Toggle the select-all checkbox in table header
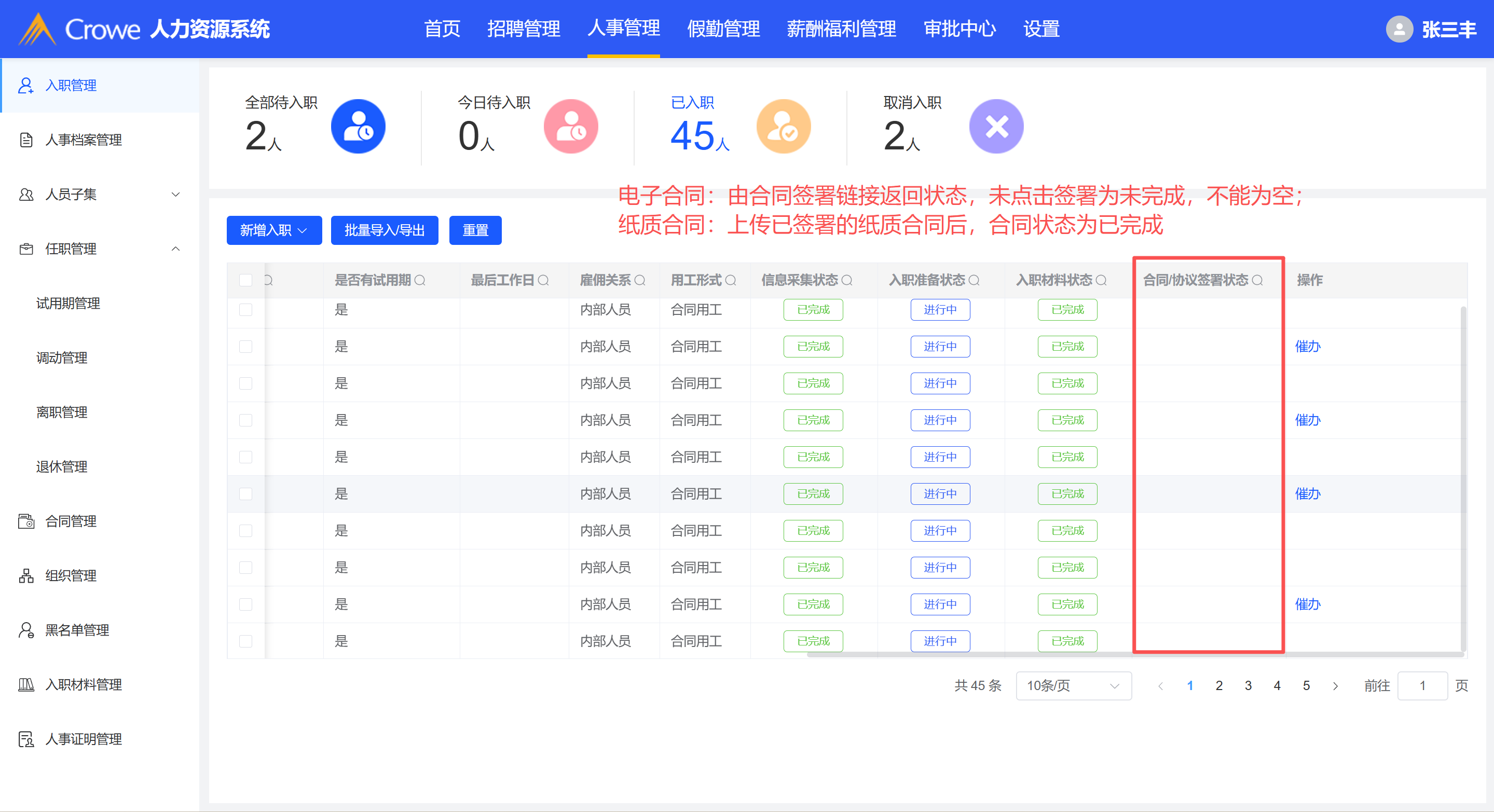This screenshot has height=812, width=1494. [x=246, y=281]
